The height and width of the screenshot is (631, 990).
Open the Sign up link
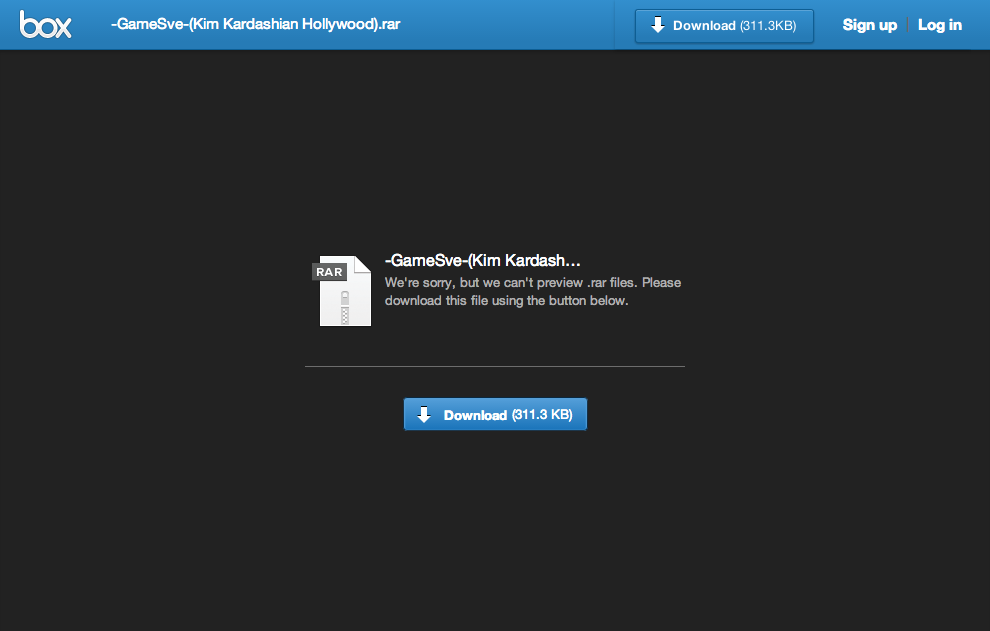[869, 25]
